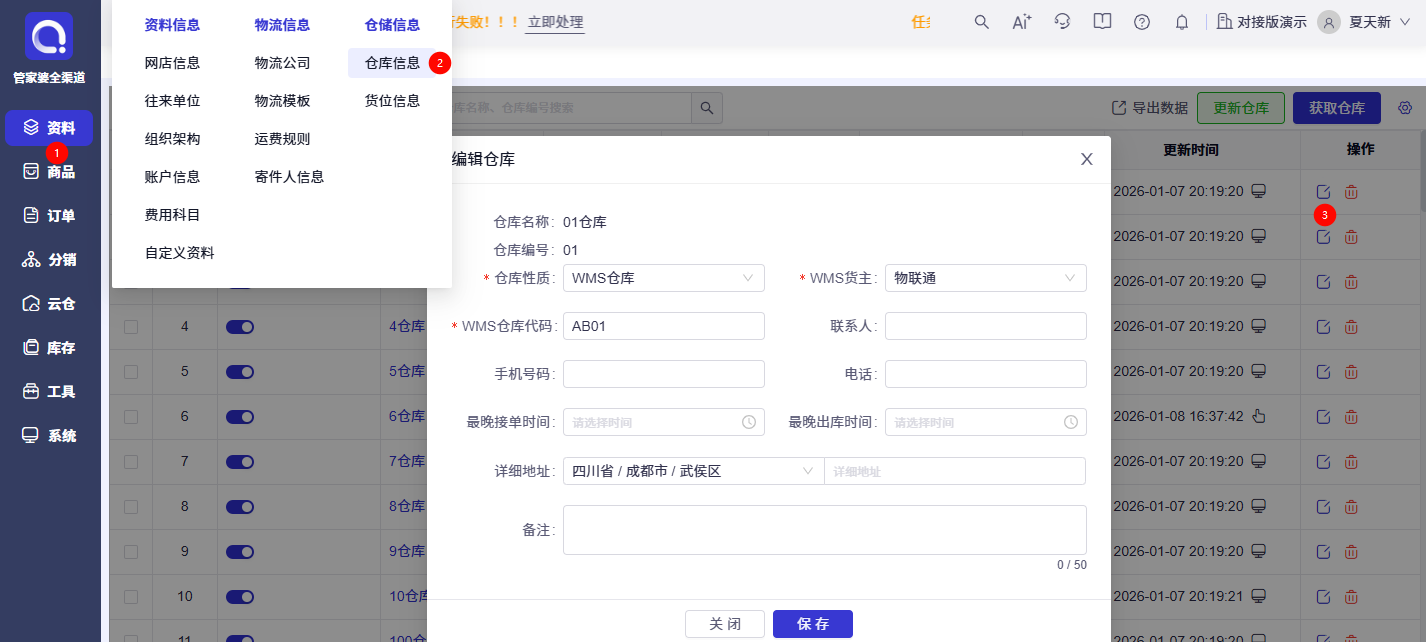Select 货位信息 in the flyout menu
1426x642 pixels.
pos(392,101)
